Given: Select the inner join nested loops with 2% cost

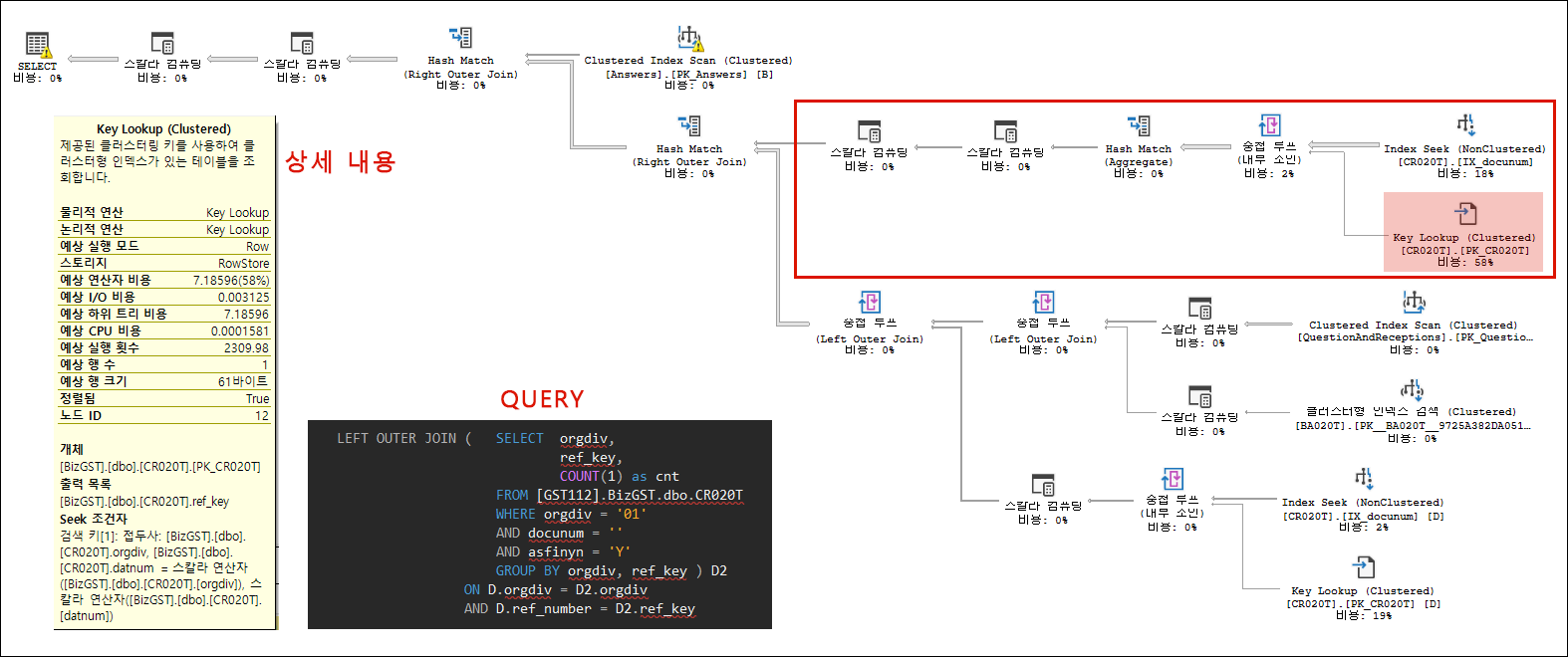Looking at the screenshot, I should [x=1269, y=126].
